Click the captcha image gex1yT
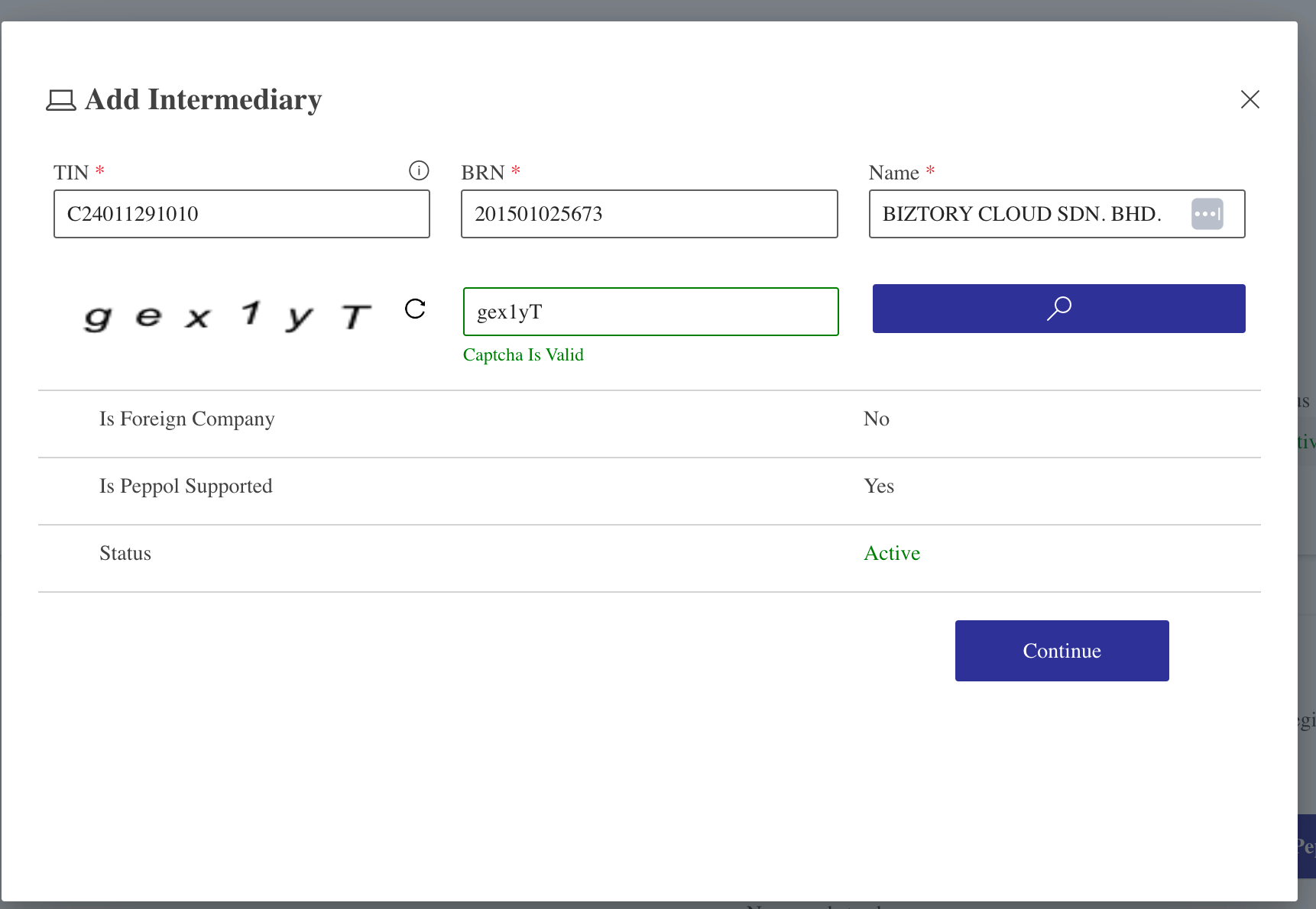Screen dimensions: 1316x909 (228, 315)
